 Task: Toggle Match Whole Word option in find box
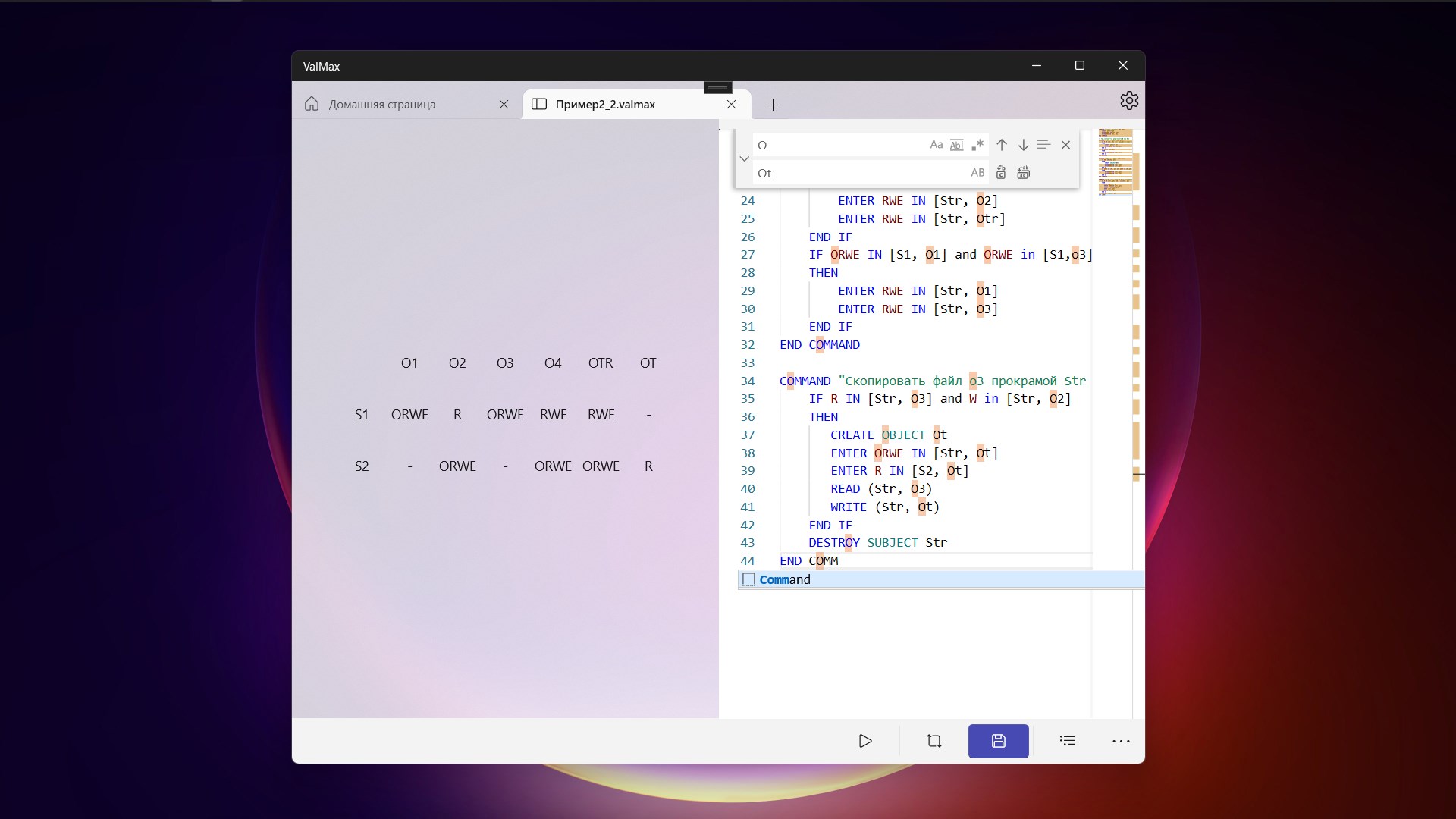(957, 145)
